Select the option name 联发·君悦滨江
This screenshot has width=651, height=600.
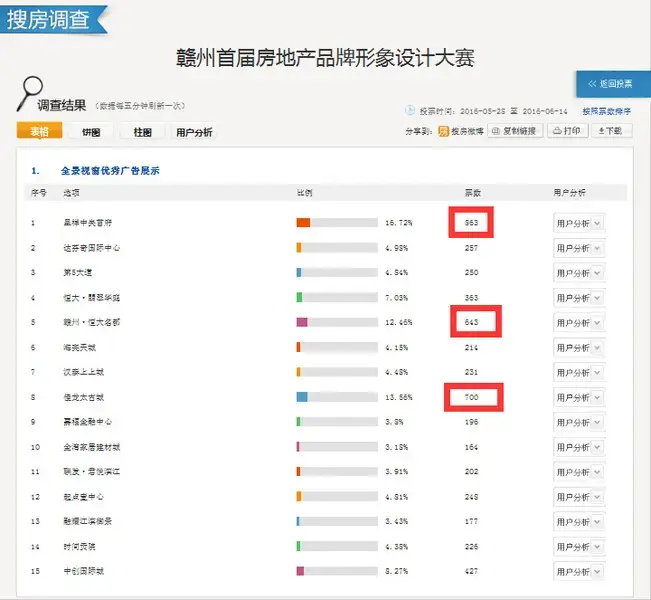(x=91, y=472)
